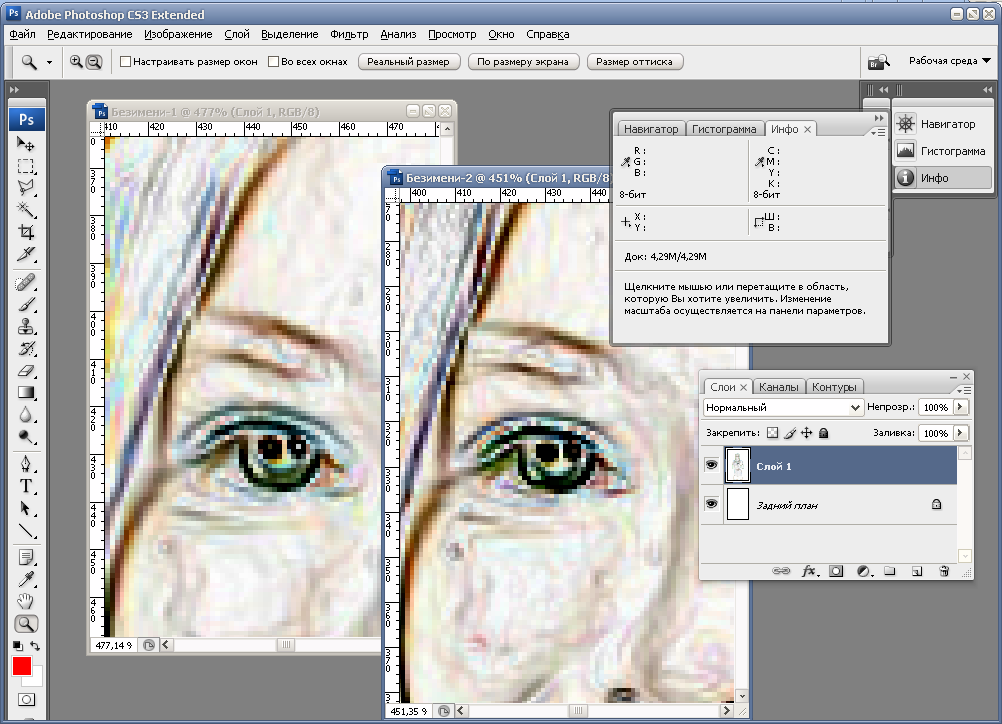Enable the 'Настраивать размер окон' checkbox
The width and height of the screenshot is (1002, 724).
click(125, 62)
